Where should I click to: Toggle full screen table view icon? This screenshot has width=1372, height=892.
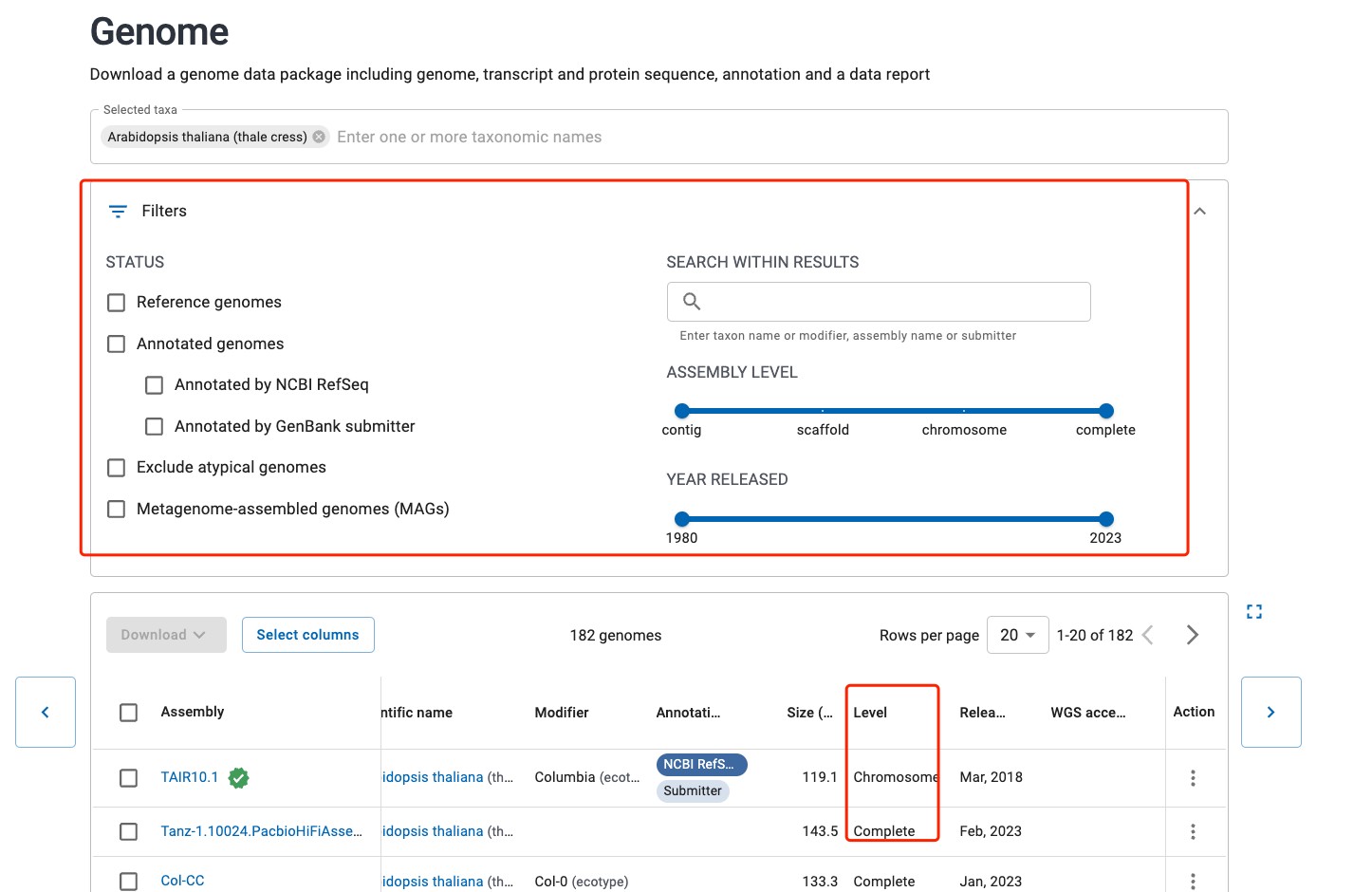(x=1254, y=612)
